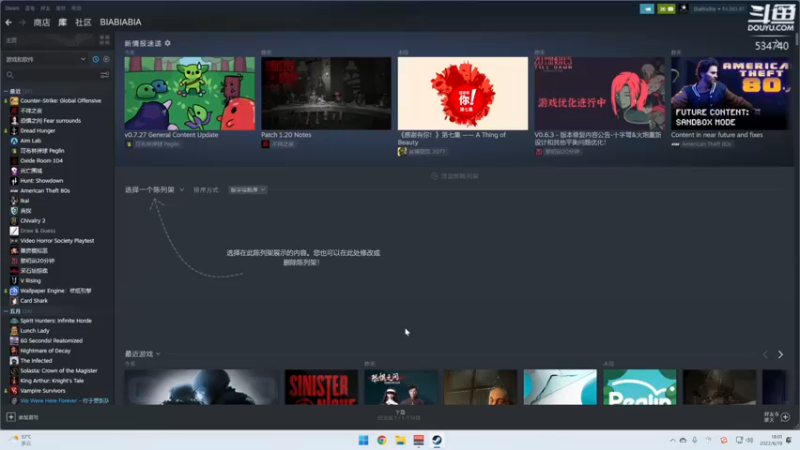This screenshot has width=800, height=450.
Task: Open Peglin recent game cover
Action: pyautogui.click(x=639, y=387)
